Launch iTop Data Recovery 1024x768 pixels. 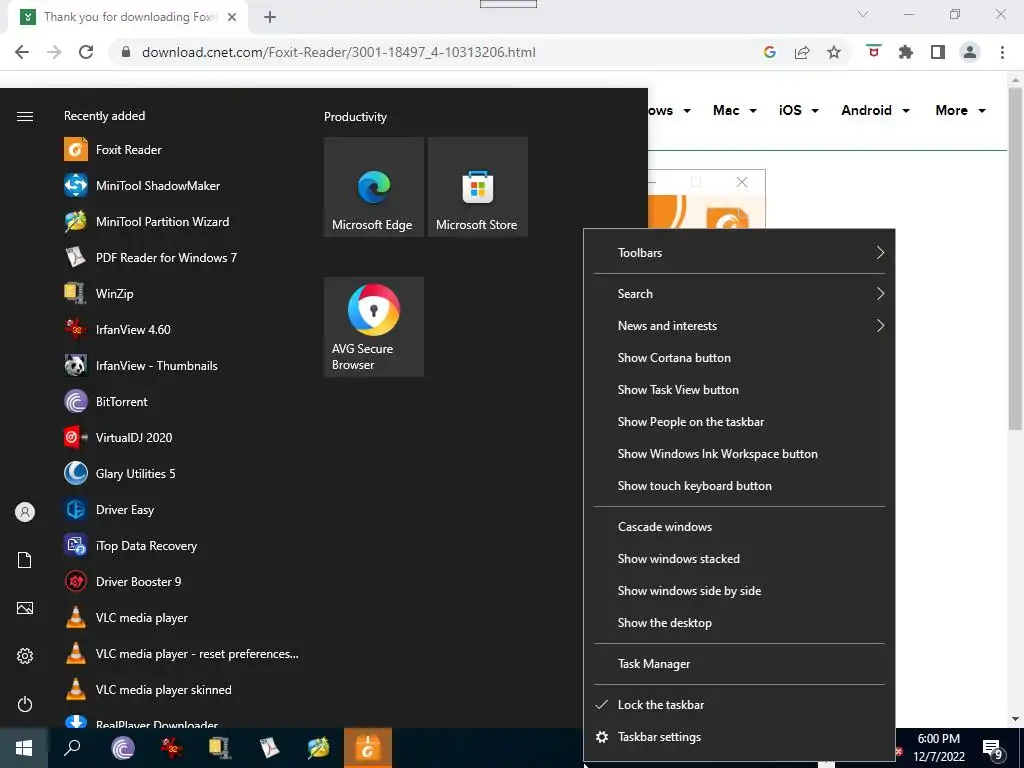[183, 545]
